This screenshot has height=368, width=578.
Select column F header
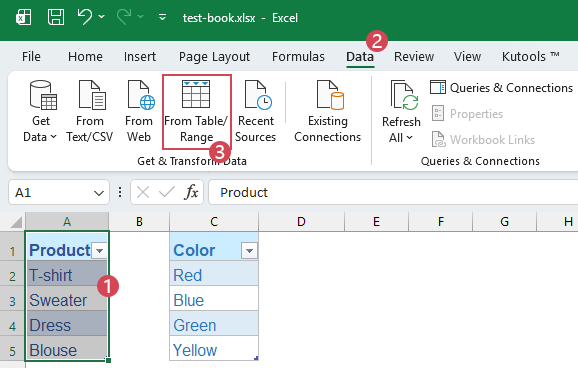click(x=441, y=222)
